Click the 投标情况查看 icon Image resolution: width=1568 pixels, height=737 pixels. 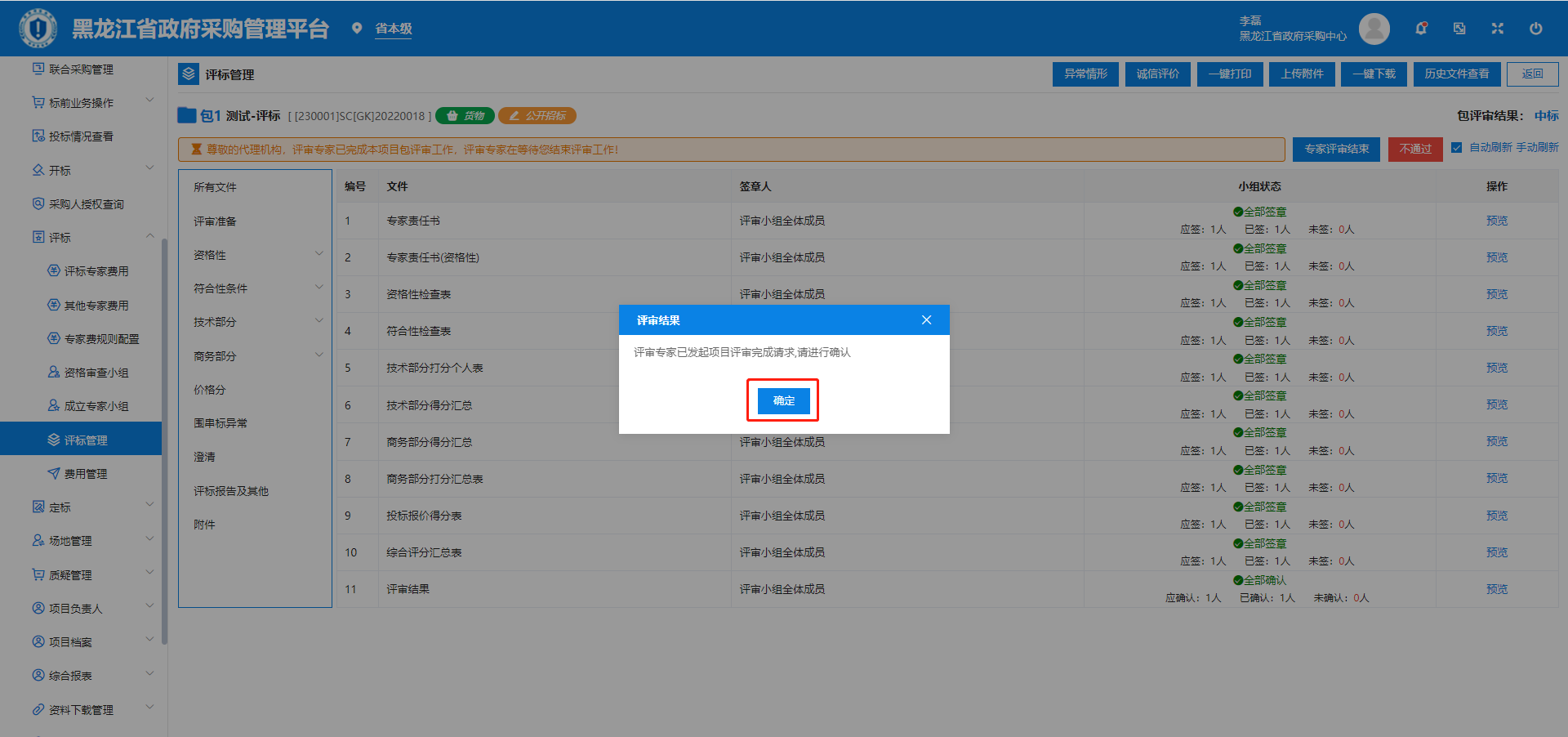38,136
